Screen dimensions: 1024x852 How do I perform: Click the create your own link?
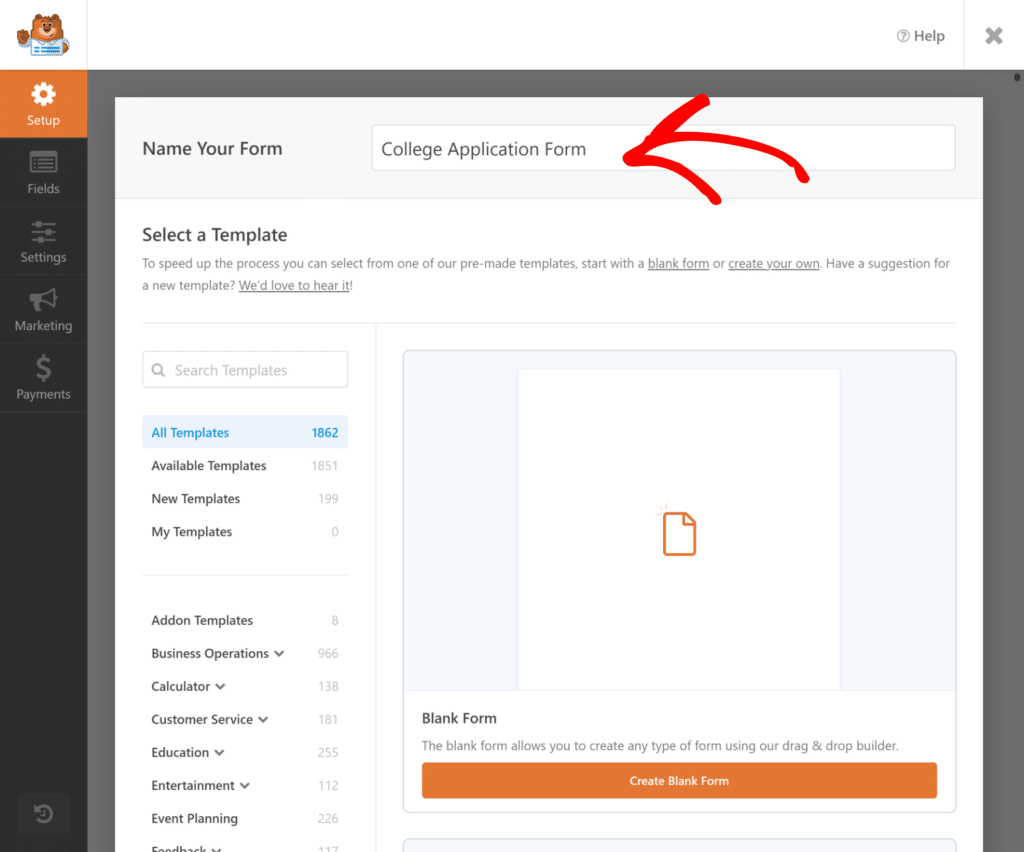(774, 263)
